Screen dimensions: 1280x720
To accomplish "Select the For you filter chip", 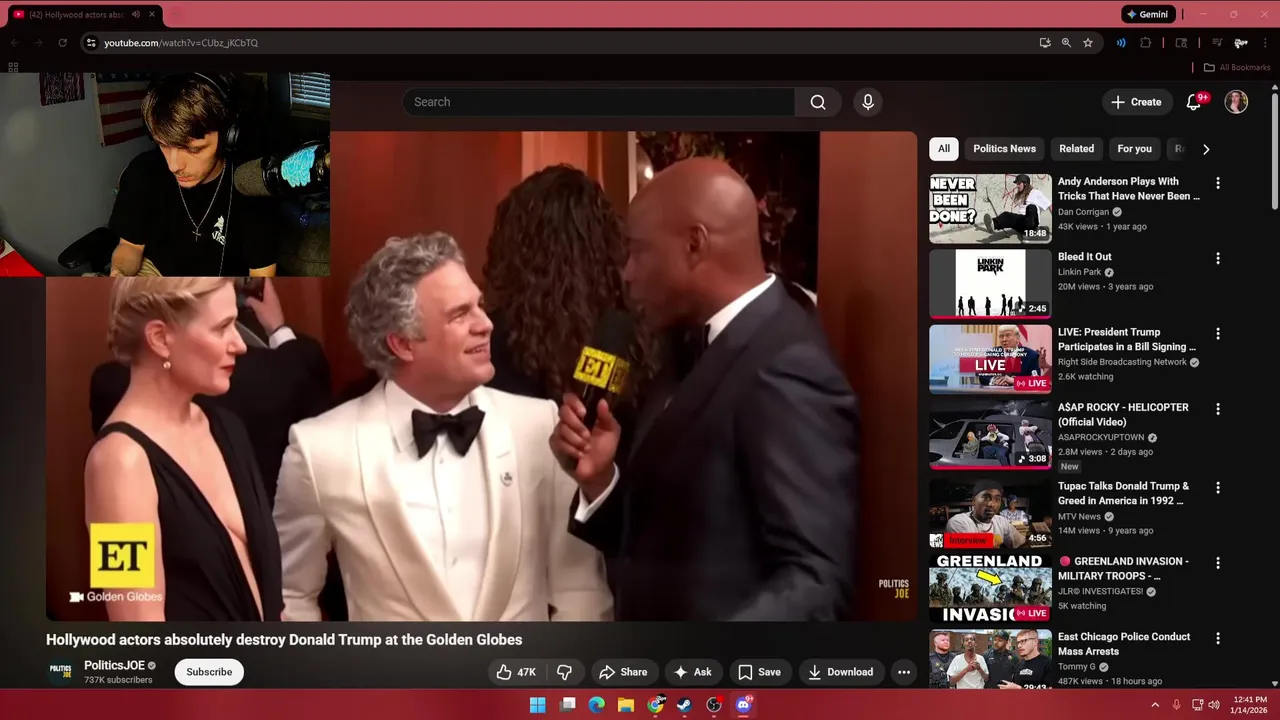I will (1134, 149).
